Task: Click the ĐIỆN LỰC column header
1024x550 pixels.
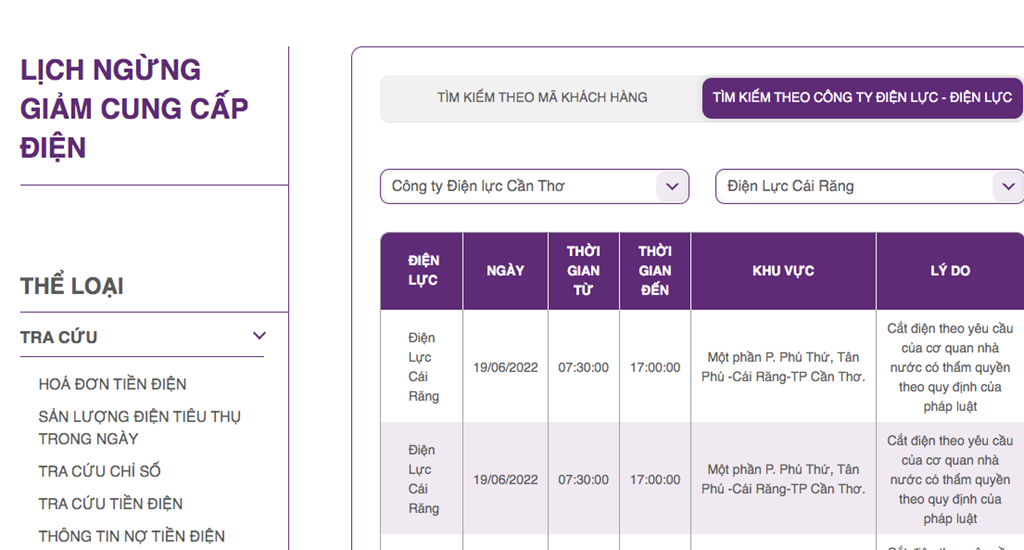Action: tap(423, 271)
